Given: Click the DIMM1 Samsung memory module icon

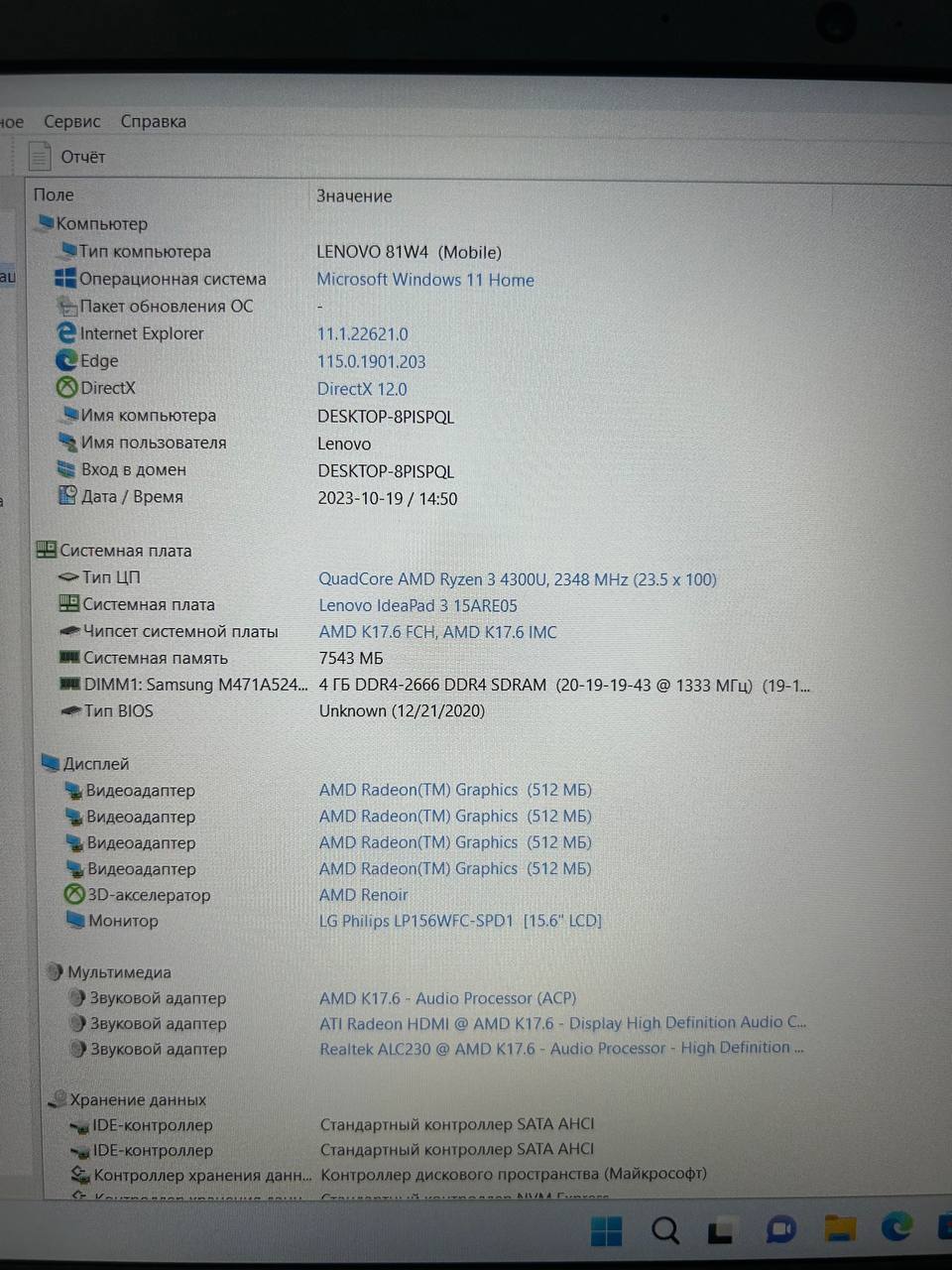Looking at the screenshot, I should coord(69,684).
